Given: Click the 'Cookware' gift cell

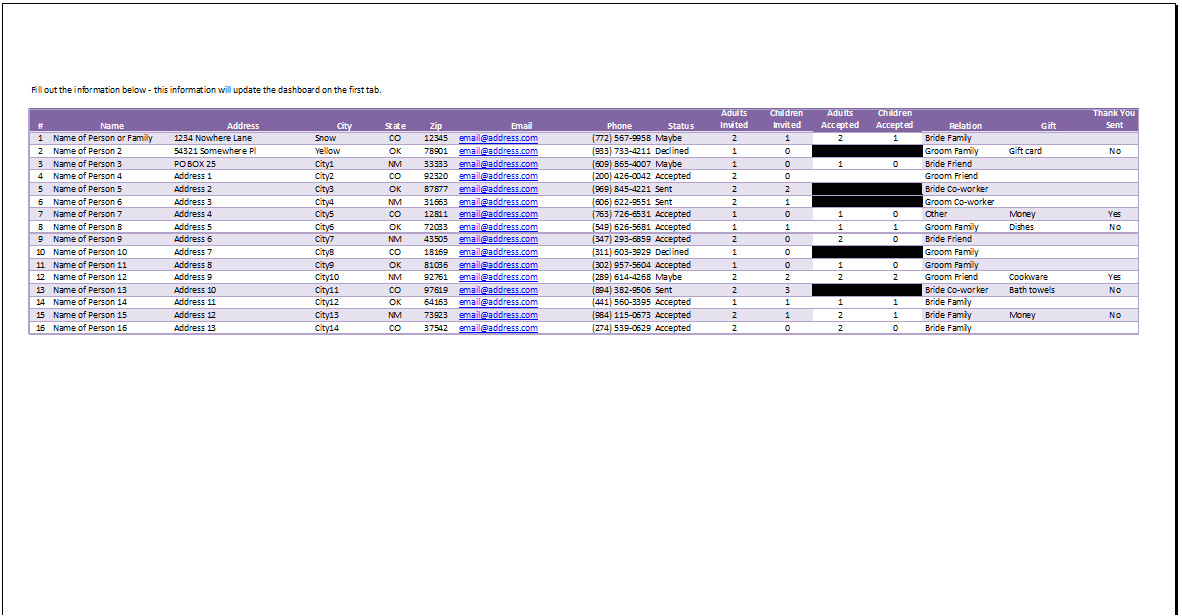Looking at the screenshot, I should 1028,277.
